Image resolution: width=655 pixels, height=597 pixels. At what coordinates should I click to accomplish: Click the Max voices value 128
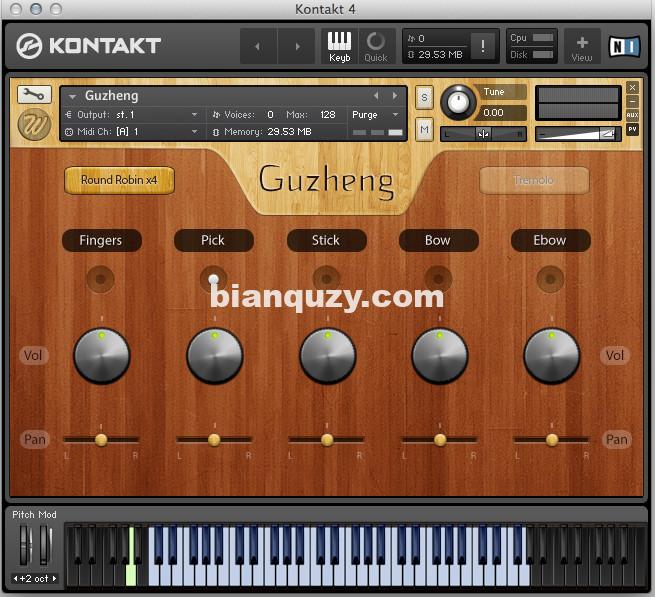point(328,114)
